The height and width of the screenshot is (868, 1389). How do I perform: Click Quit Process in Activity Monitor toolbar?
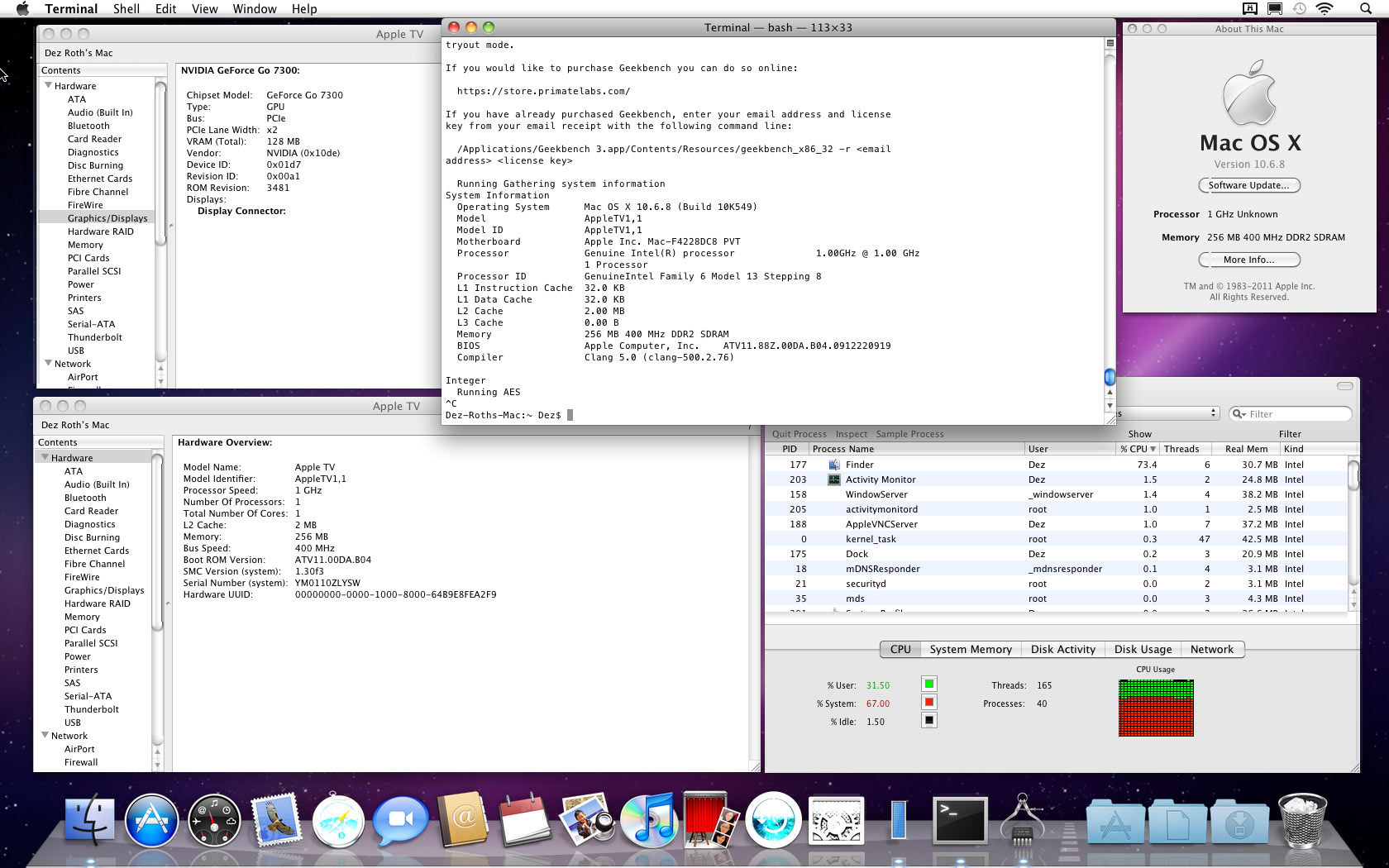(799, 434)
